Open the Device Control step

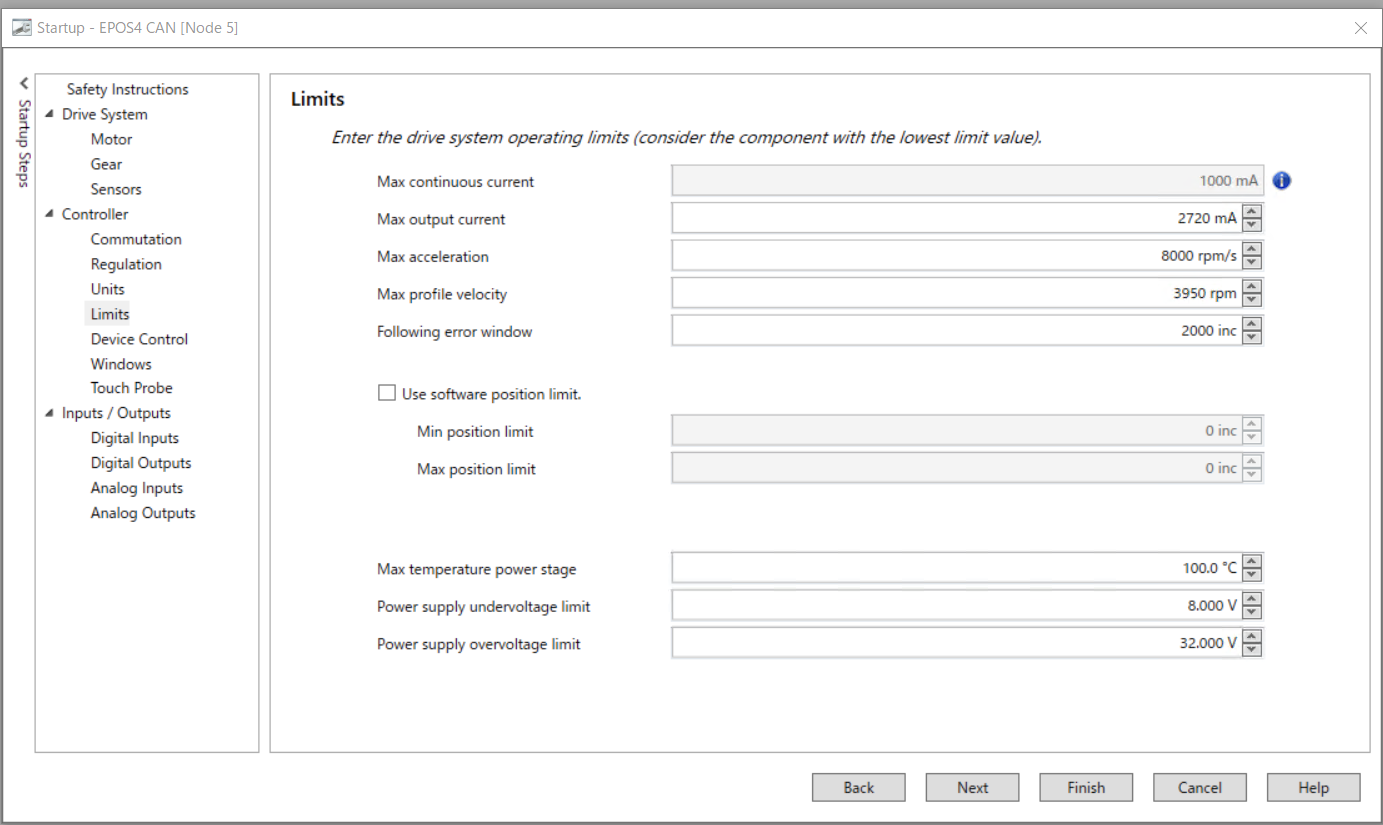point(139,339)
